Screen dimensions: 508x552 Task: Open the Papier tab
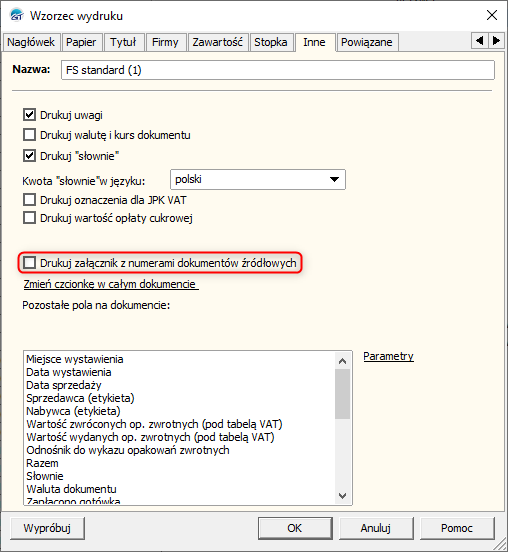(81, 42)
